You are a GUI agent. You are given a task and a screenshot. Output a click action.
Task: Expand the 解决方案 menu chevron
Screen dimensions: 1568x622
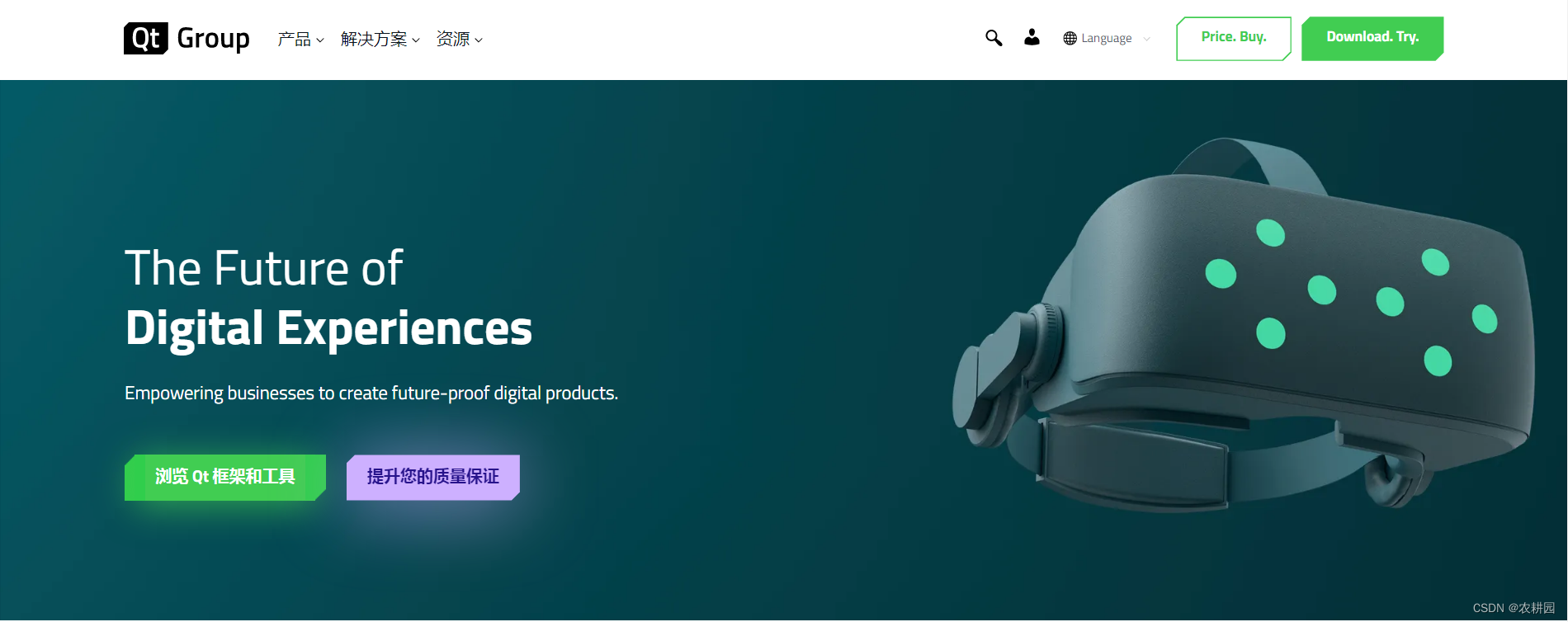(416, 40)
